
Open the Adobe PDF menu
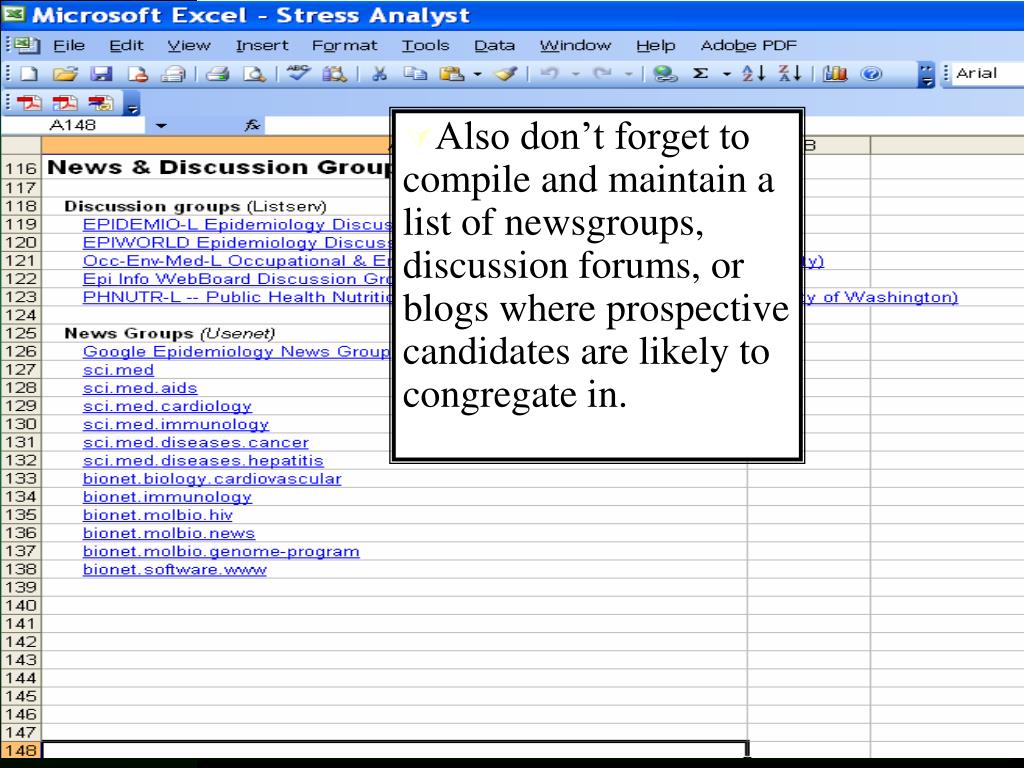pyautogui.click(x=748, y=46)
